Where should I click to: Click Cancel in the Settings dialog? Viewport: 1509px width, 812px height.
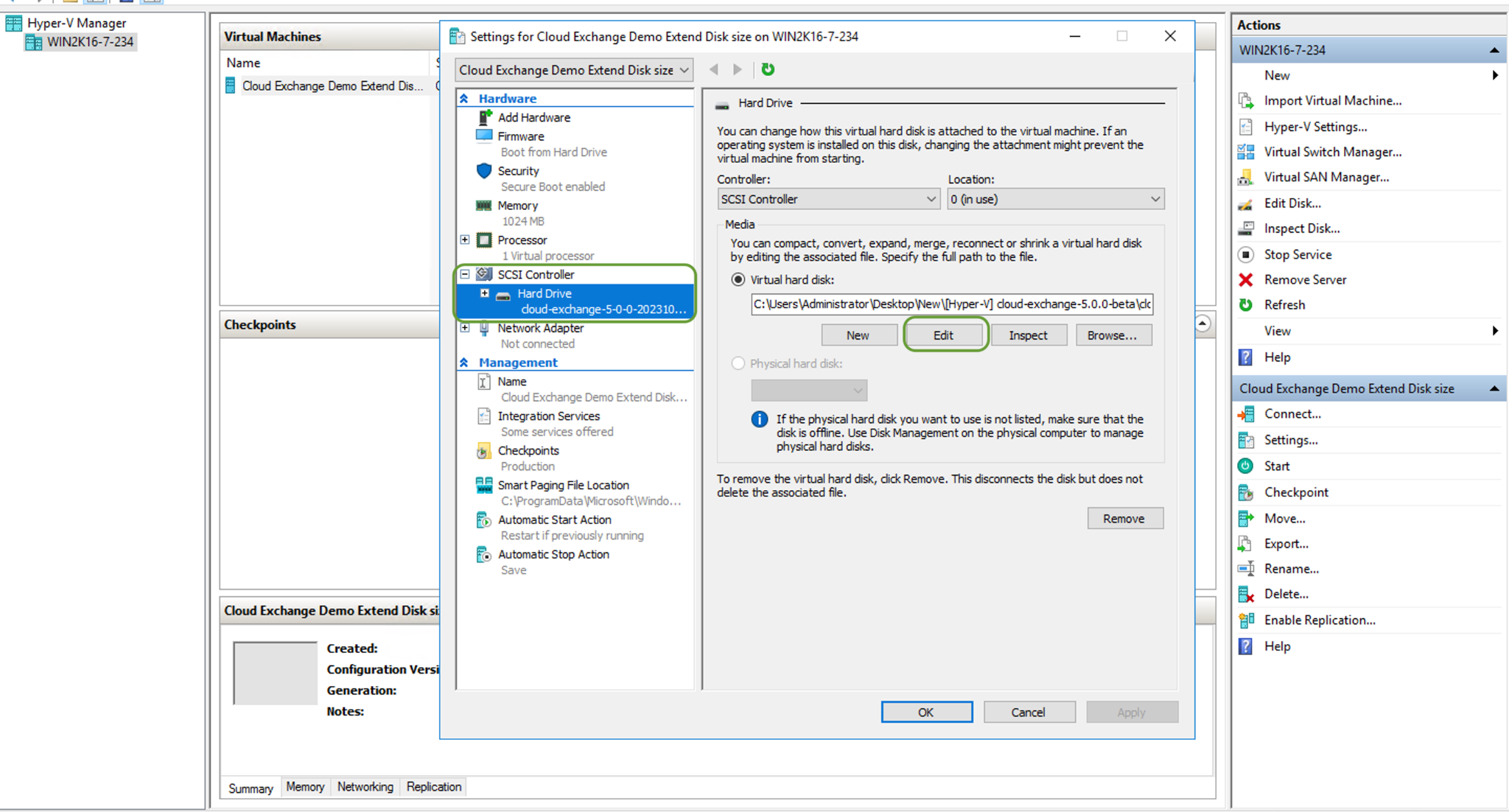(x=1029, y=712)
